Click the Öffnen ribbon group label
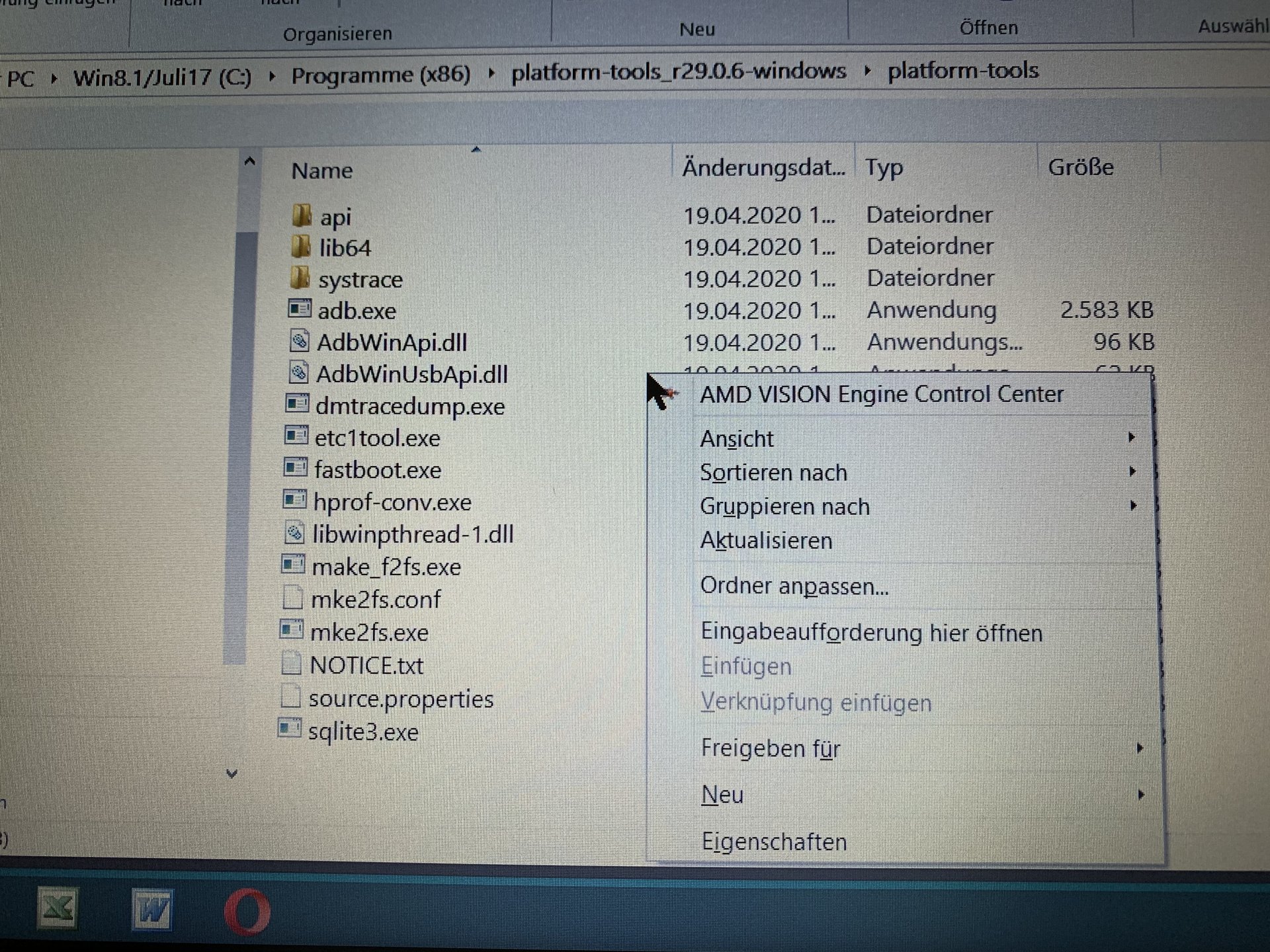The height and width of the screenshot is (952, 1270). 988,28
